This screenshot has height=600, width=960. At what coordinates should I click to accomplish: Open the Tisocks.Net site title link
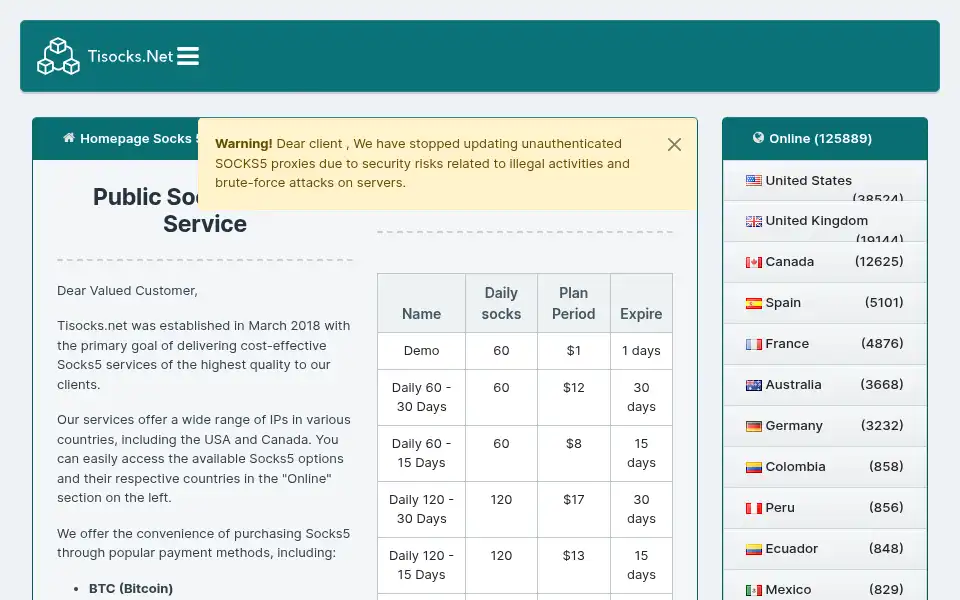[x=130, y=56]
